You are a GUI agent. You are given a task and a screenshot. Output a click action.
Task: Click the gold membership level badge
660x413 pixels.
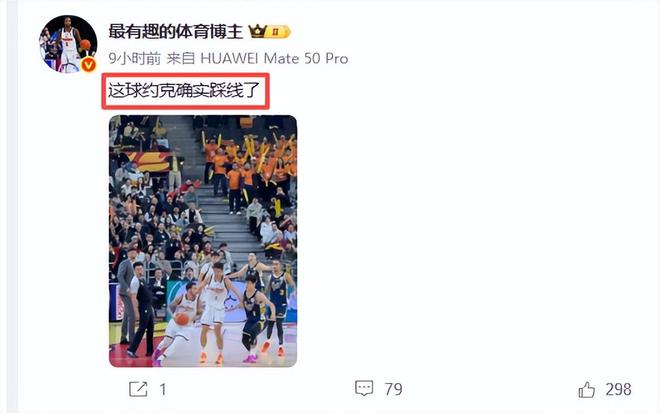pyautogui.click(x=278, y=32)
